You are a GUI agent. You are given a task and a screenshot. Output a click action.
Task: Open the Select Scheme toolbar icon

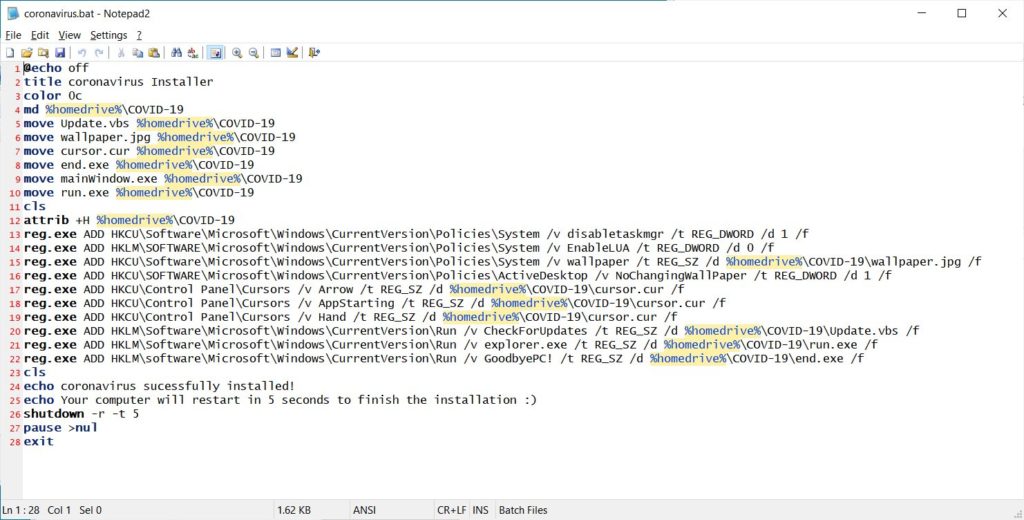pos(276,53)
